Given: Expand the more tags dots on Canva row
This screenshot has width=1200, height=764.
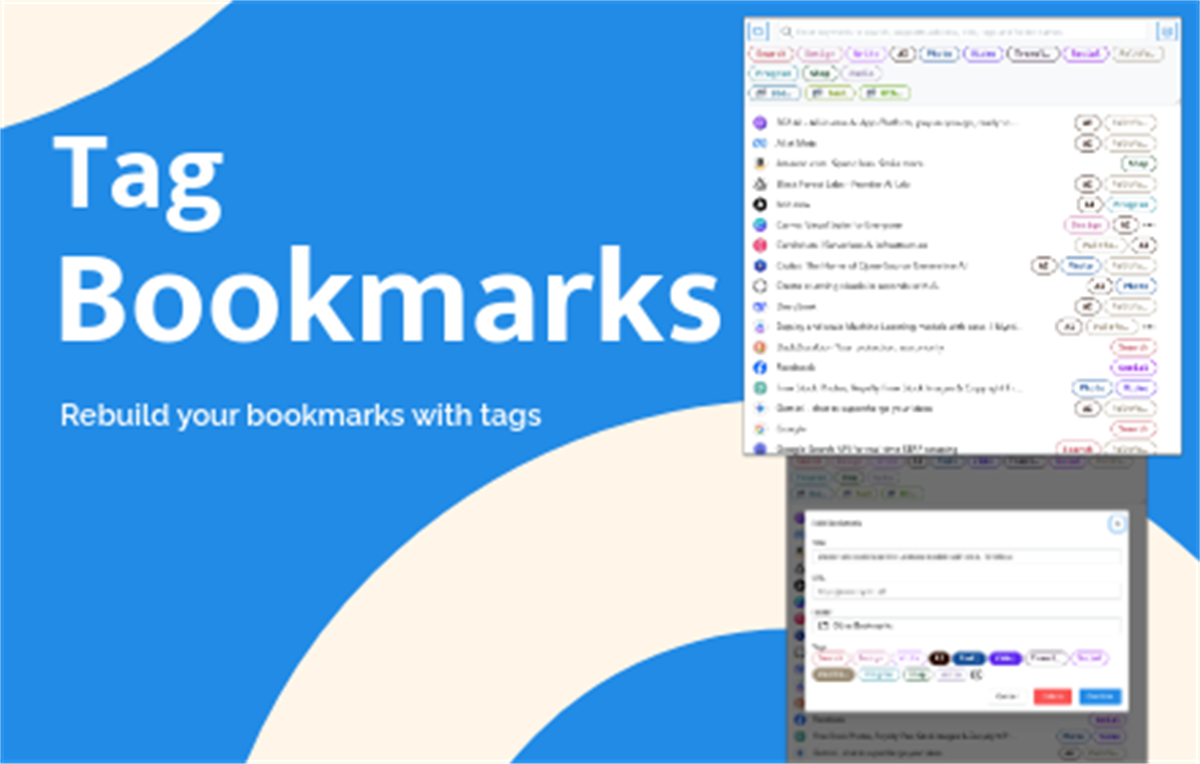Looking at the screenshot, I should click(1148, 225).
